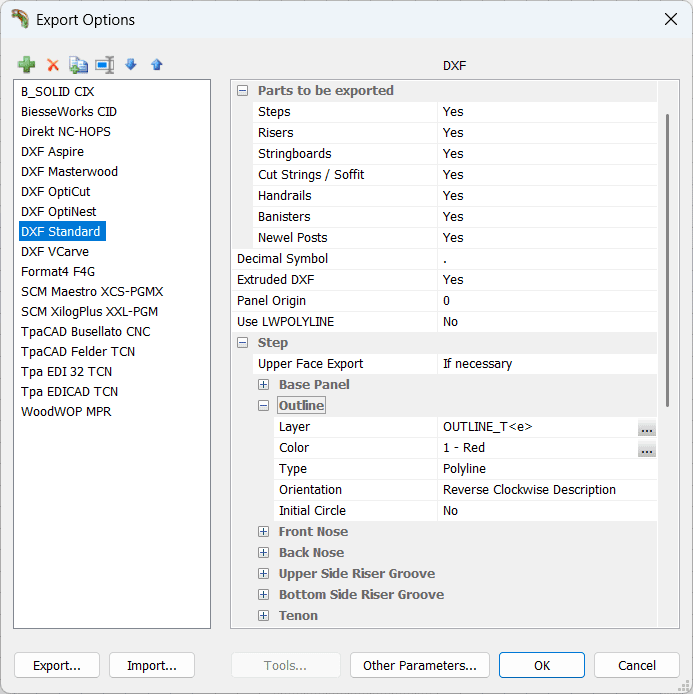Viewport: 693px width, 694px height.
Task: Select TpaCAD Felder TCN format
Action: [x=78, y=351]
